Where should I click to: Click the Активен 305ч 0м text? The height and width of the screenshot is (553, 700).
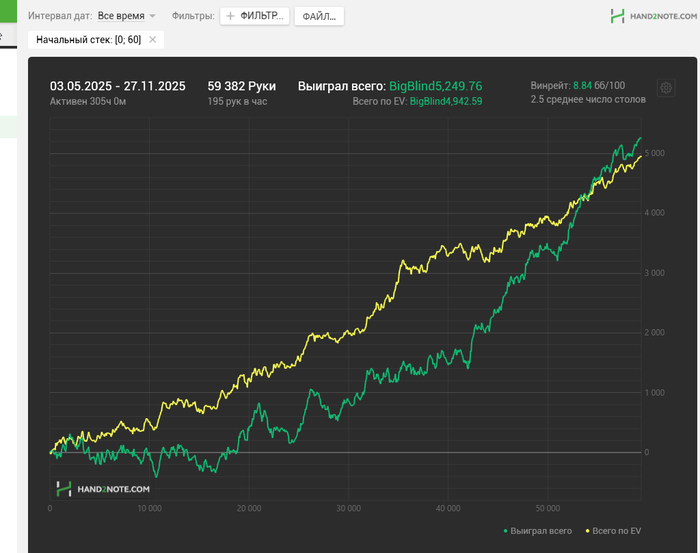pos(88,101)
